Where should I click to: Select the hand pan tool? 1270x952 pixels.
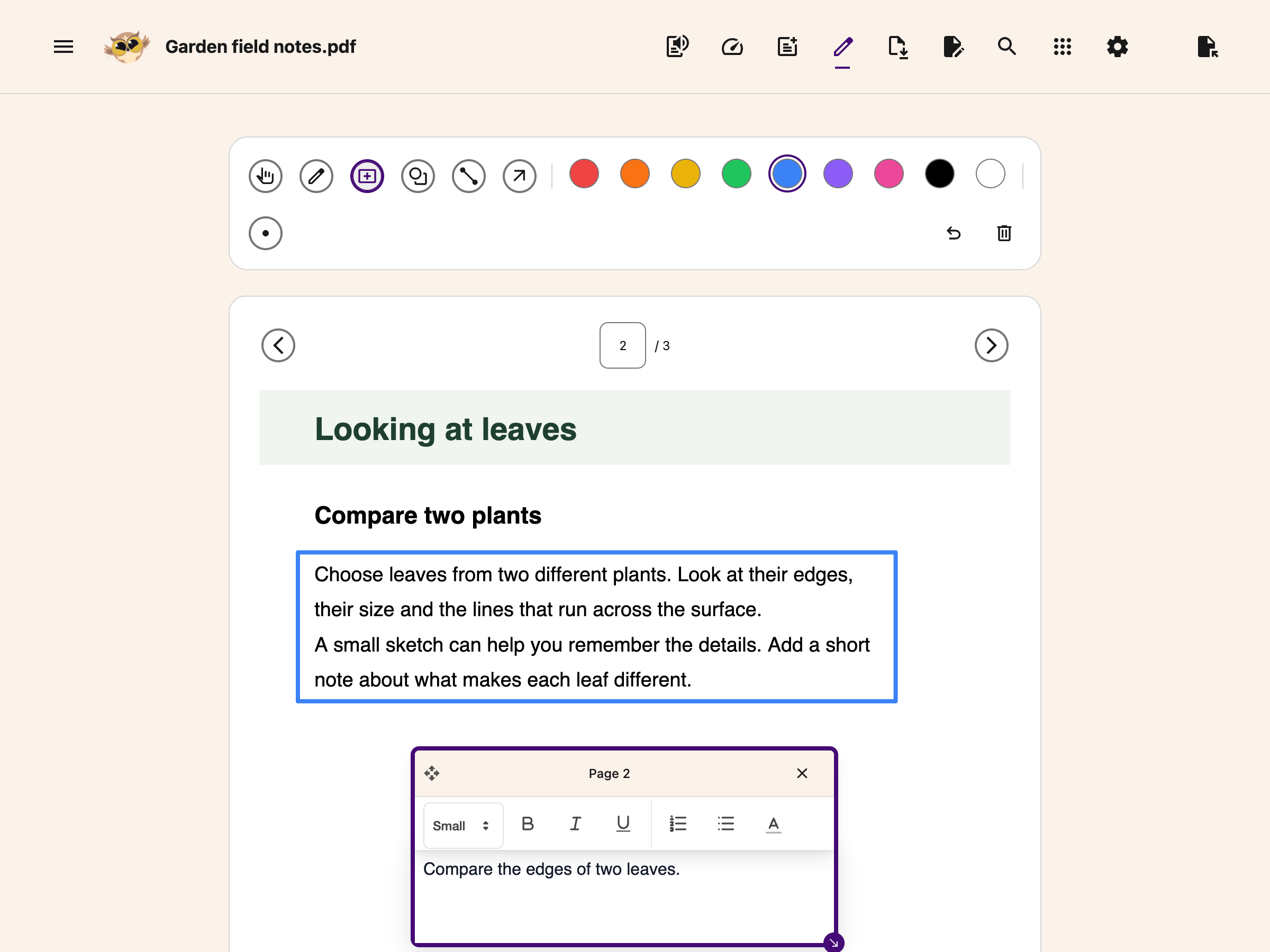(265, 176)
